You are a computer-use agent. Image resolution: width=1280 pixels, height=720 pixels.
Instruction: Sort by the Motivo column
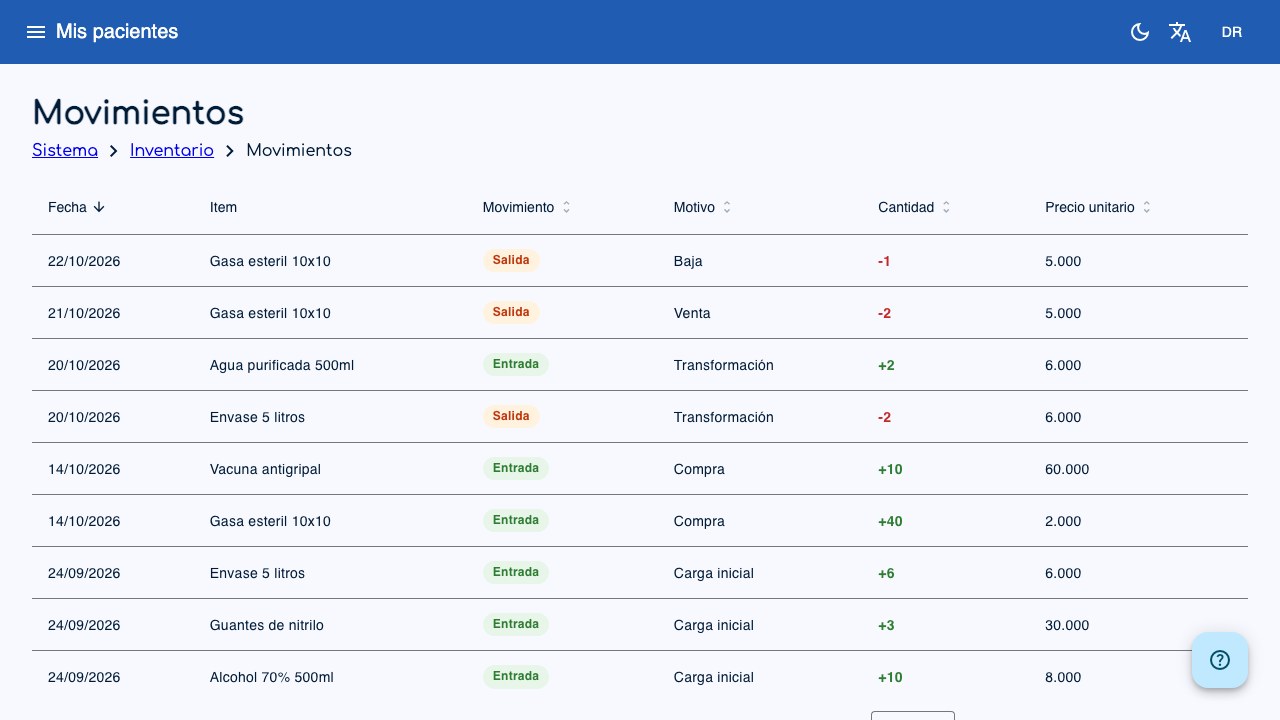(703, 207)
